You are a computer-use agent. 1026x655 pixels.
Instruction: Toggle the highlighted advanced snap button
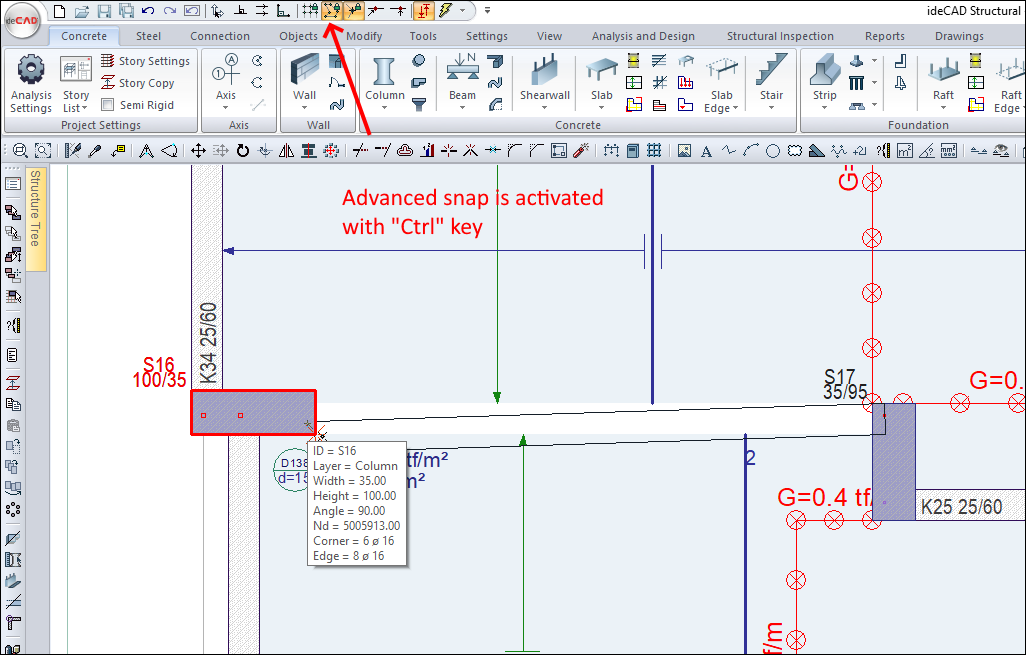(333, 11)
